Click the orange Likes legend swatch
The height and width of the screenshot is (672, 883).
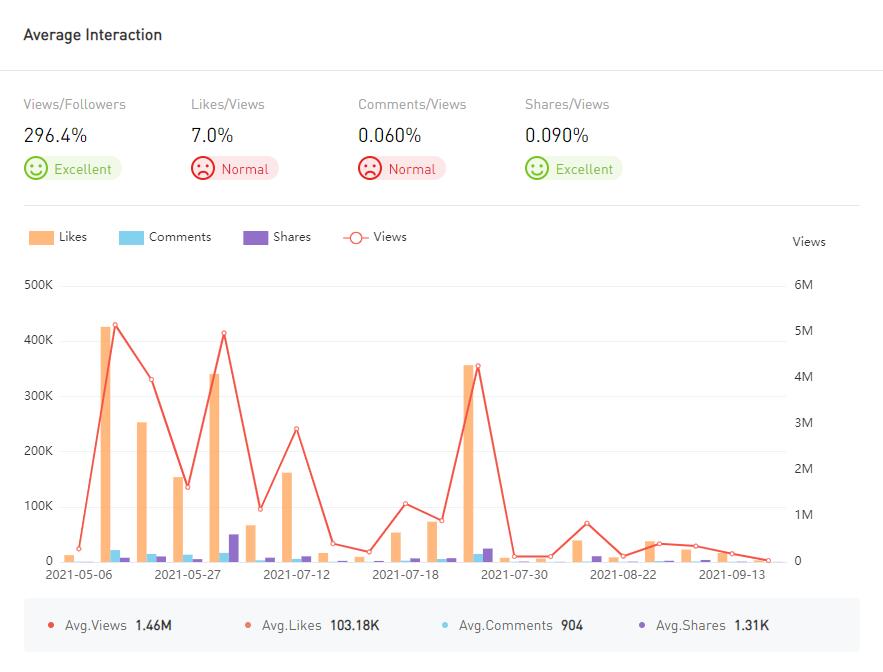41,238
